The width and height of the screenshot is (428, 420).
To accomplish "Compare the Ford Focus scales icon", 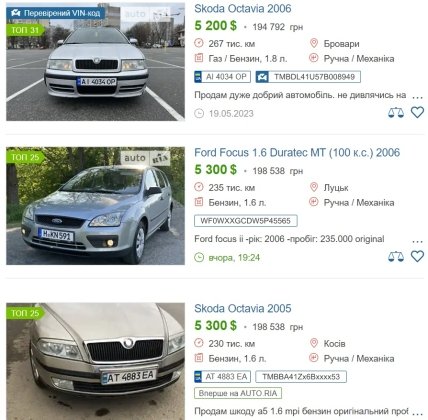I will [396, 257].
